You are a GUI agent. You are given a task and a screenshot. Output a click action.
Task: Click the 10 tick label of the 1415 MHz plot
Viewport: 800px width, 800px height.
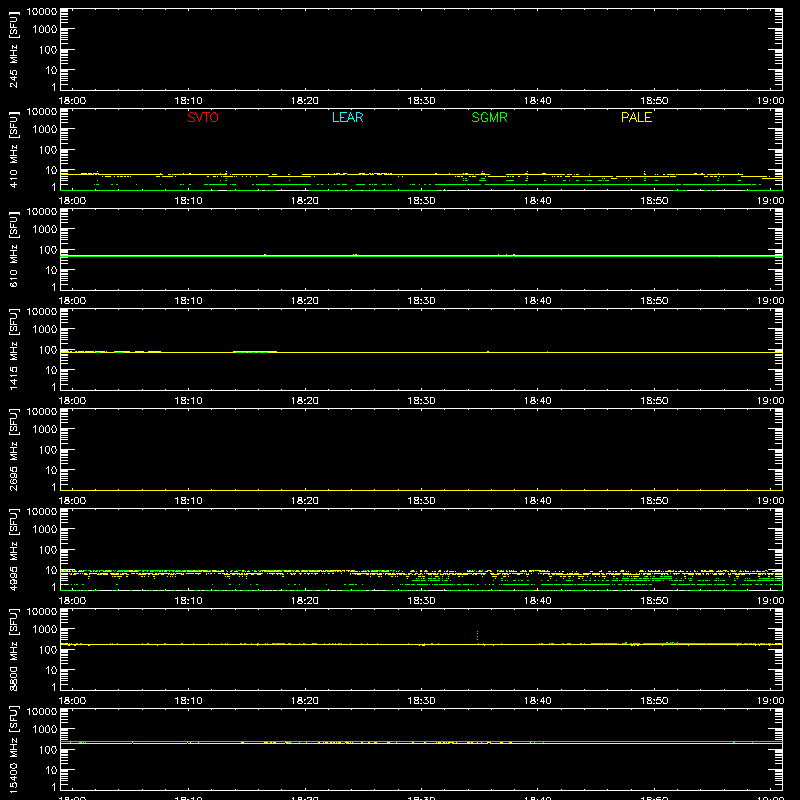[x=51, y=370]
